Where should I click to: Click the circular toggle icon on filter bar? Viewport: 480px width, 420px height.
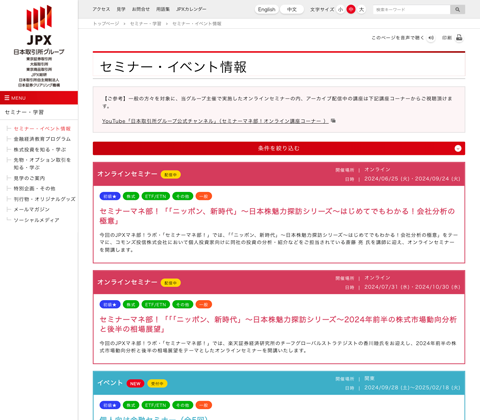click(458, 148)
